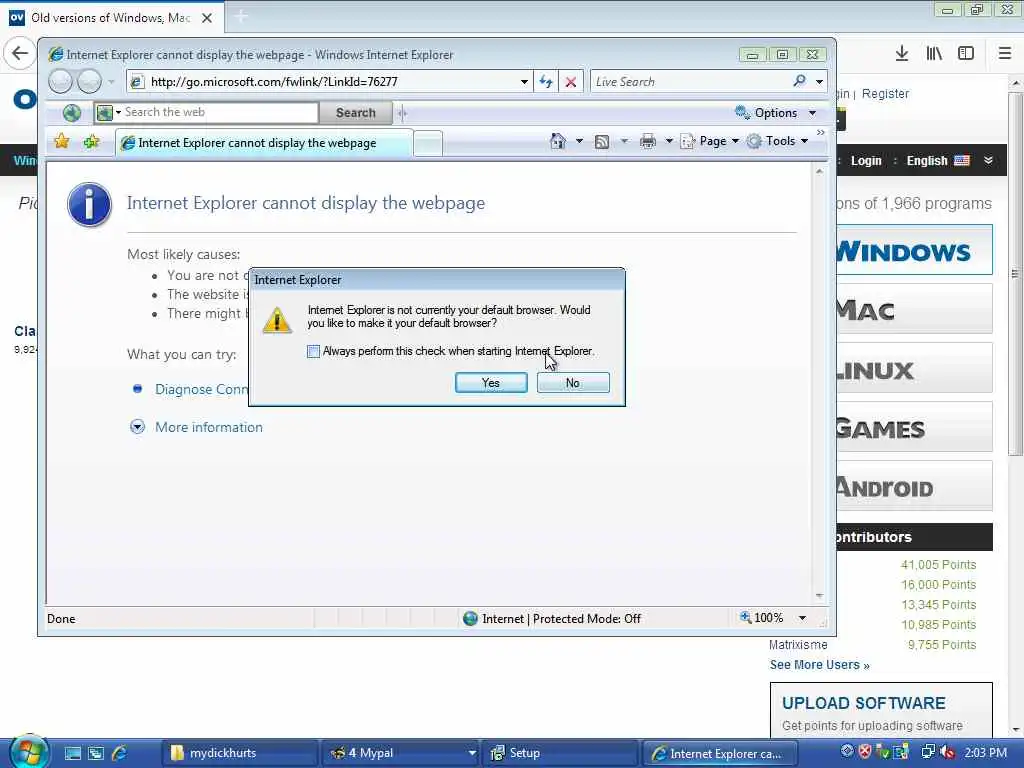Switch to Setup taskbar item

tap(559, 753)
